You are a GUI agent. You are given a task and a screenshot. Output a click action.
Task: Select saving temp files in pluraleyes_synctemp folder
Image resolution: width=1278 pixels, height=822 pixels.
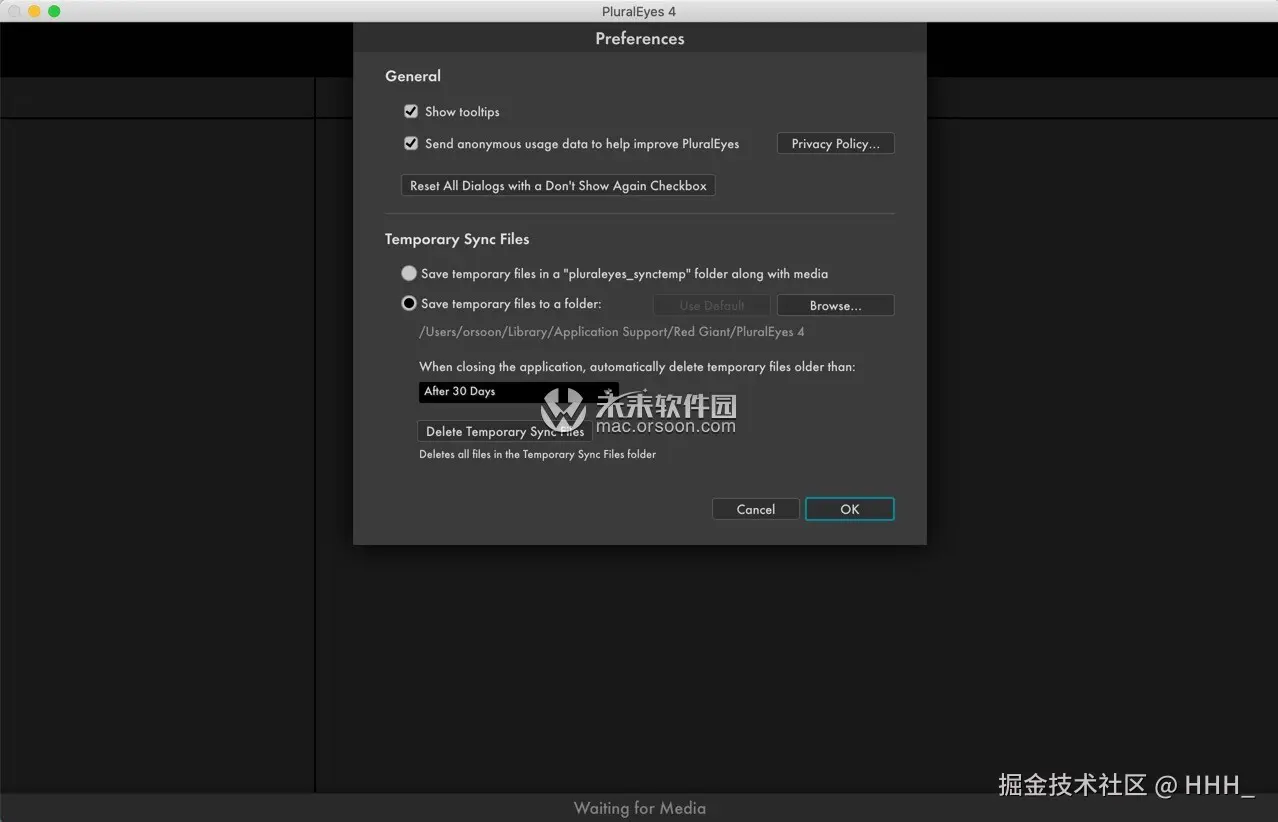409,273
